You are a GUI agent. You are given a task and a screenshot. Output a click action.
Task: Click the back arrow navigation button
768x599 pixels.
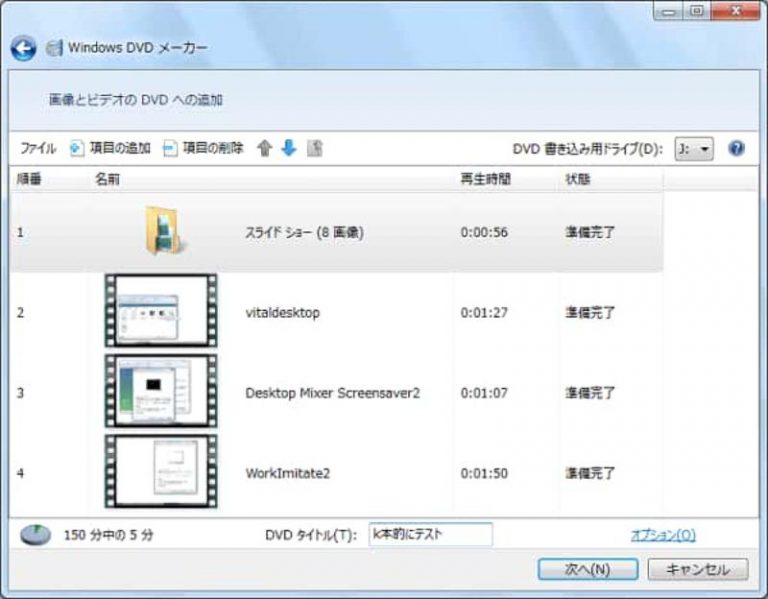click(24, 48)
